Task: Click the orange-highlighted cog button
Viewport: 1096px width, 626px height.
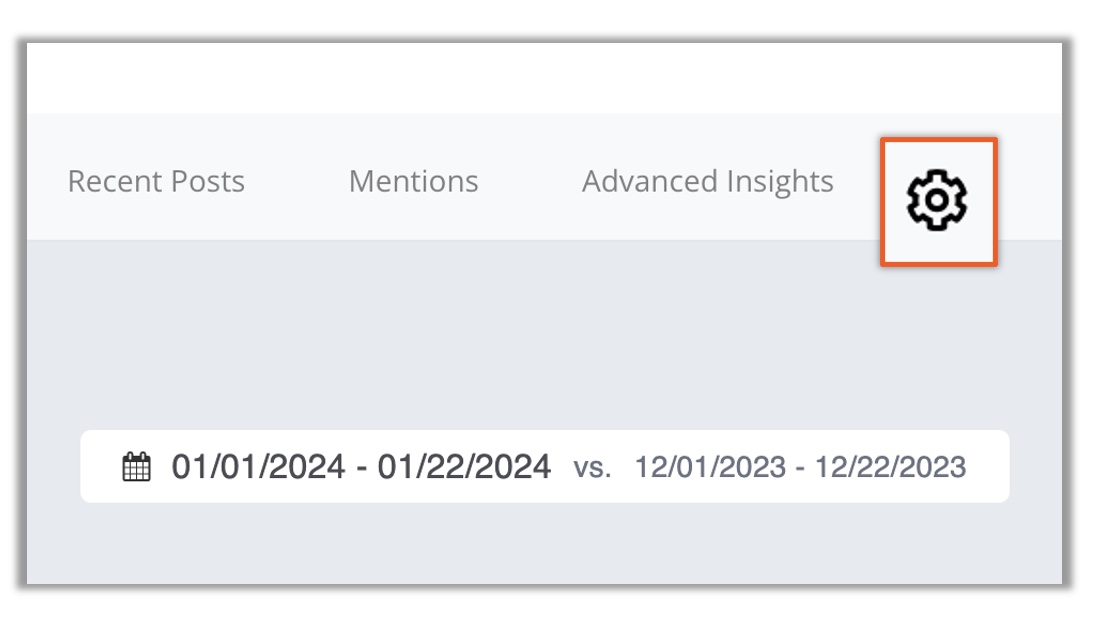Action: (937, 202)
